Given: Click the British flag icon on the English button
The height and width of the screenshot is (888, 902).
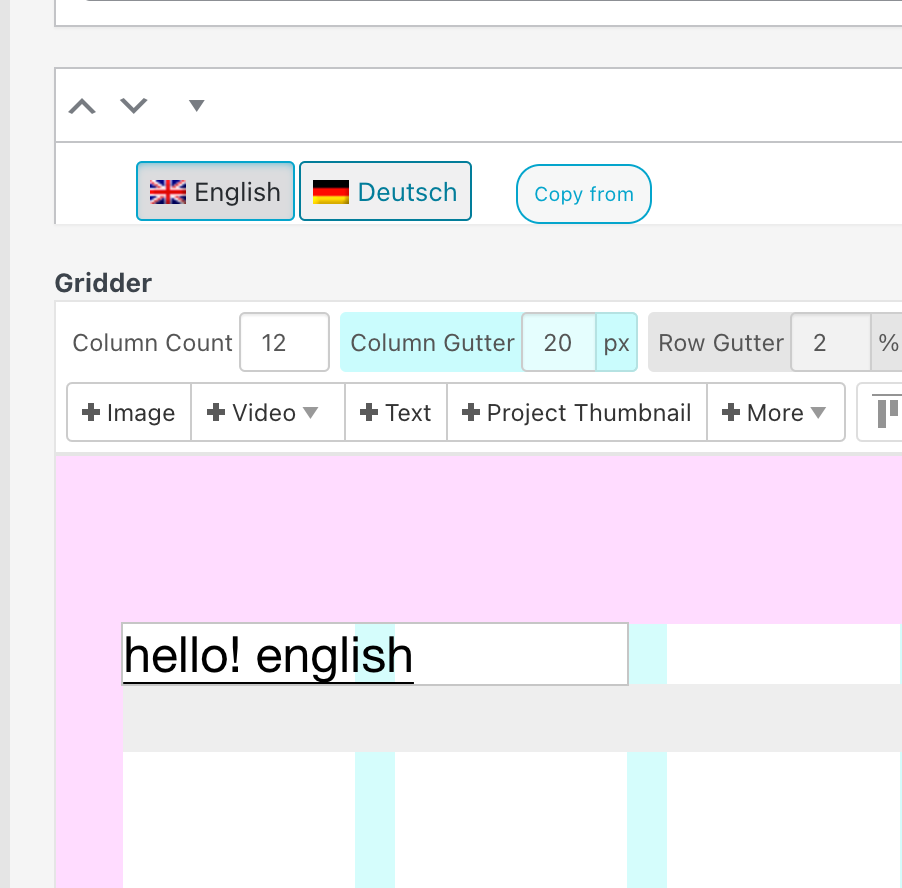Looking at the screenshot, I should 166,191.
